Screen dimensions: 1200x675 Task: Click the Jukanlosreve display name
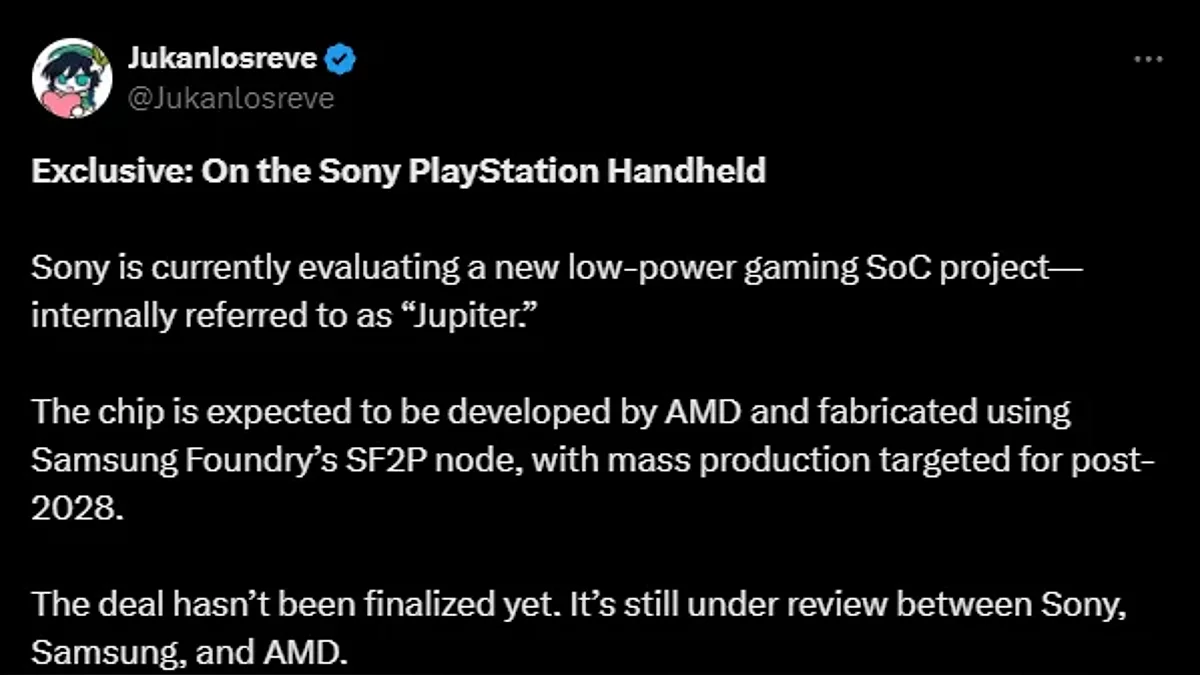222,60
